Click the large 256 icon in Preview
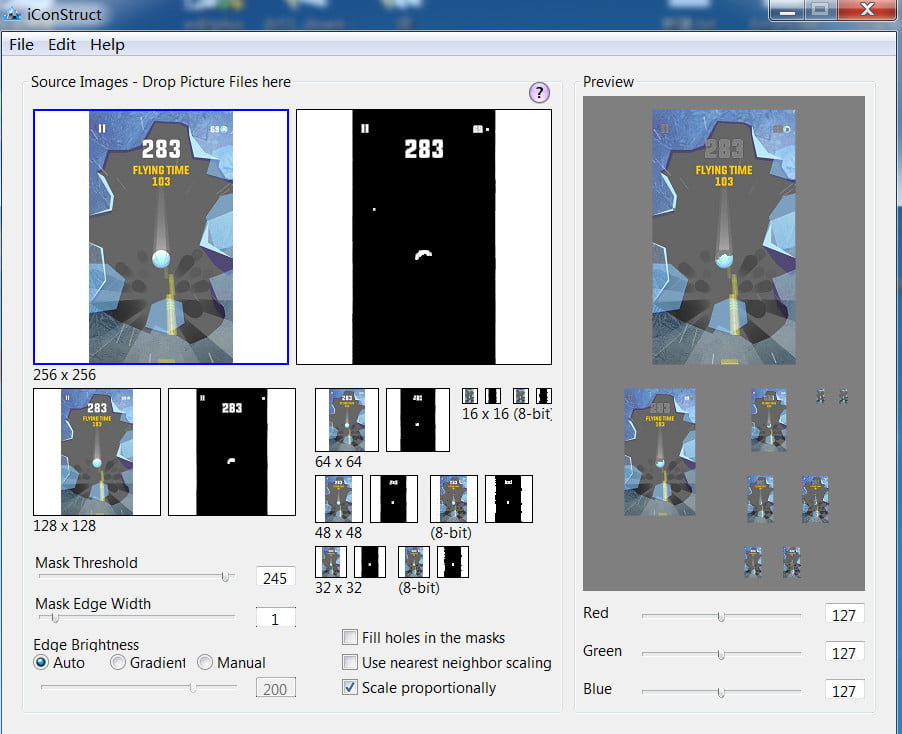Viewport: 902px width, 734px height. pos(724,237)
